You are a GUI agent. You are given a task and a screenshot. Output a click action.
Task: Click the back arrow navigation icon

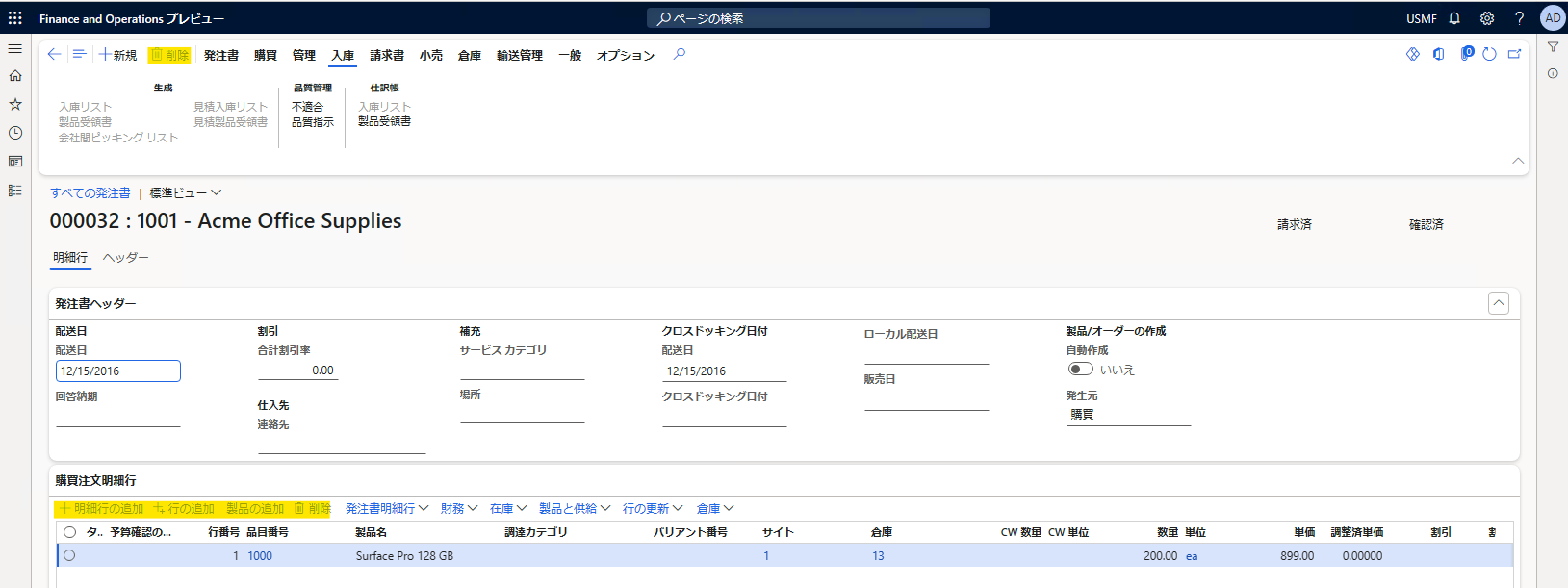point(55,55)
